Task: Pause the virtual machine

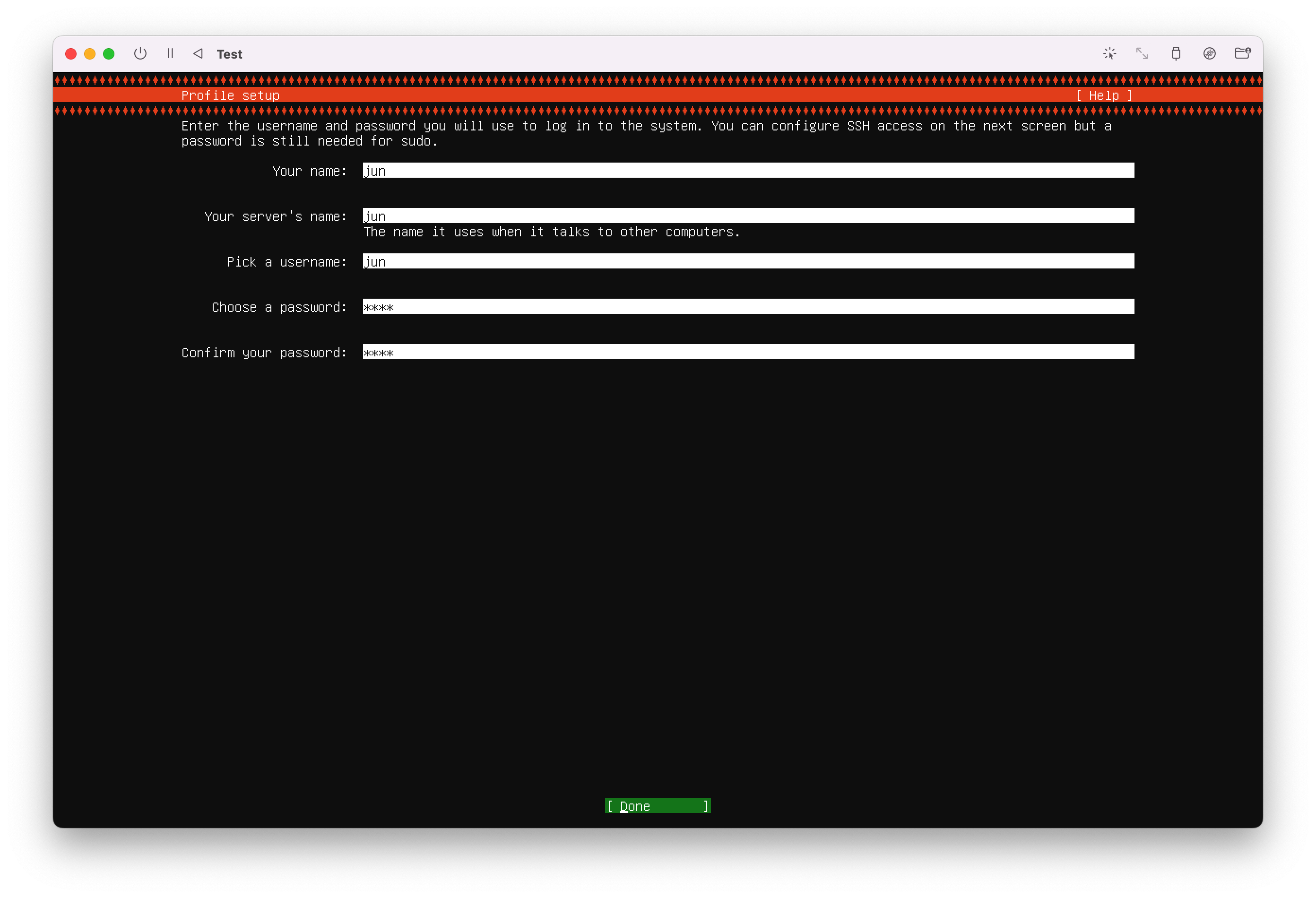Action: coord(170,54)
